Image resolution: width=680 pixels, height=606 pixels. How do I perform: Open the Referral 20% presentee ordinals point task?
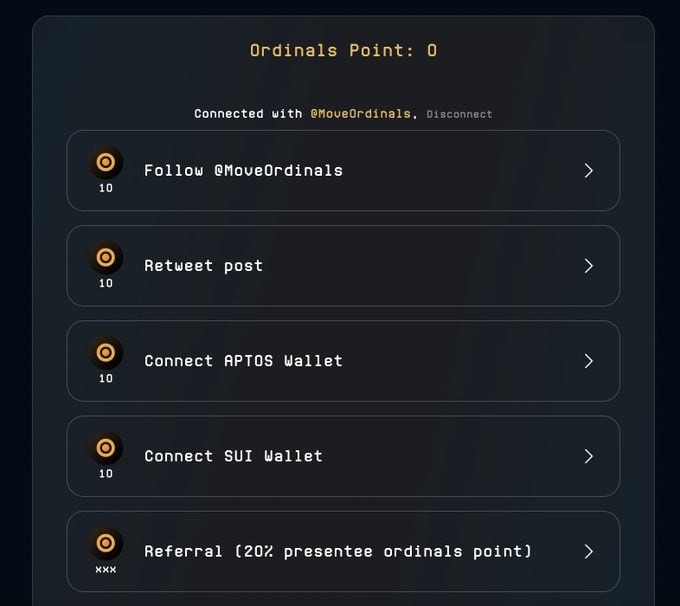coord(338,551)
